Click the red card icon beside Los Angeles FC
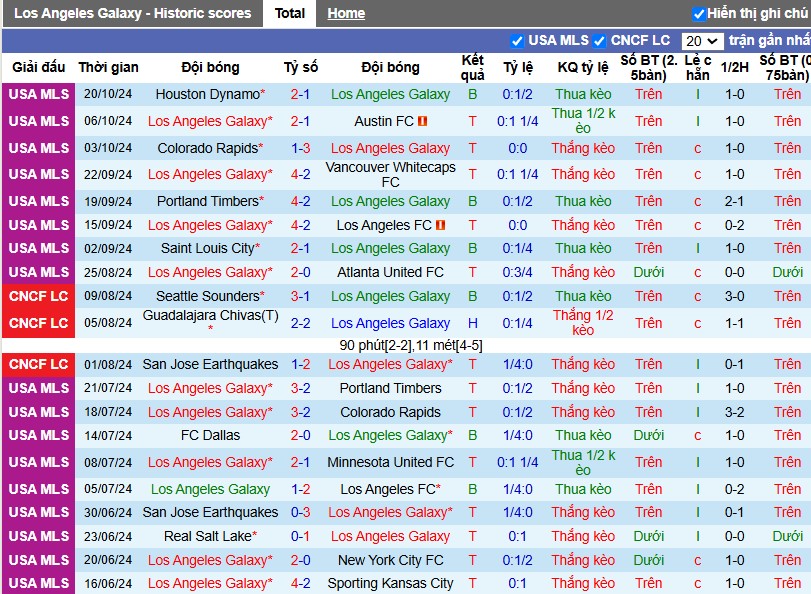 pos(440,225)
